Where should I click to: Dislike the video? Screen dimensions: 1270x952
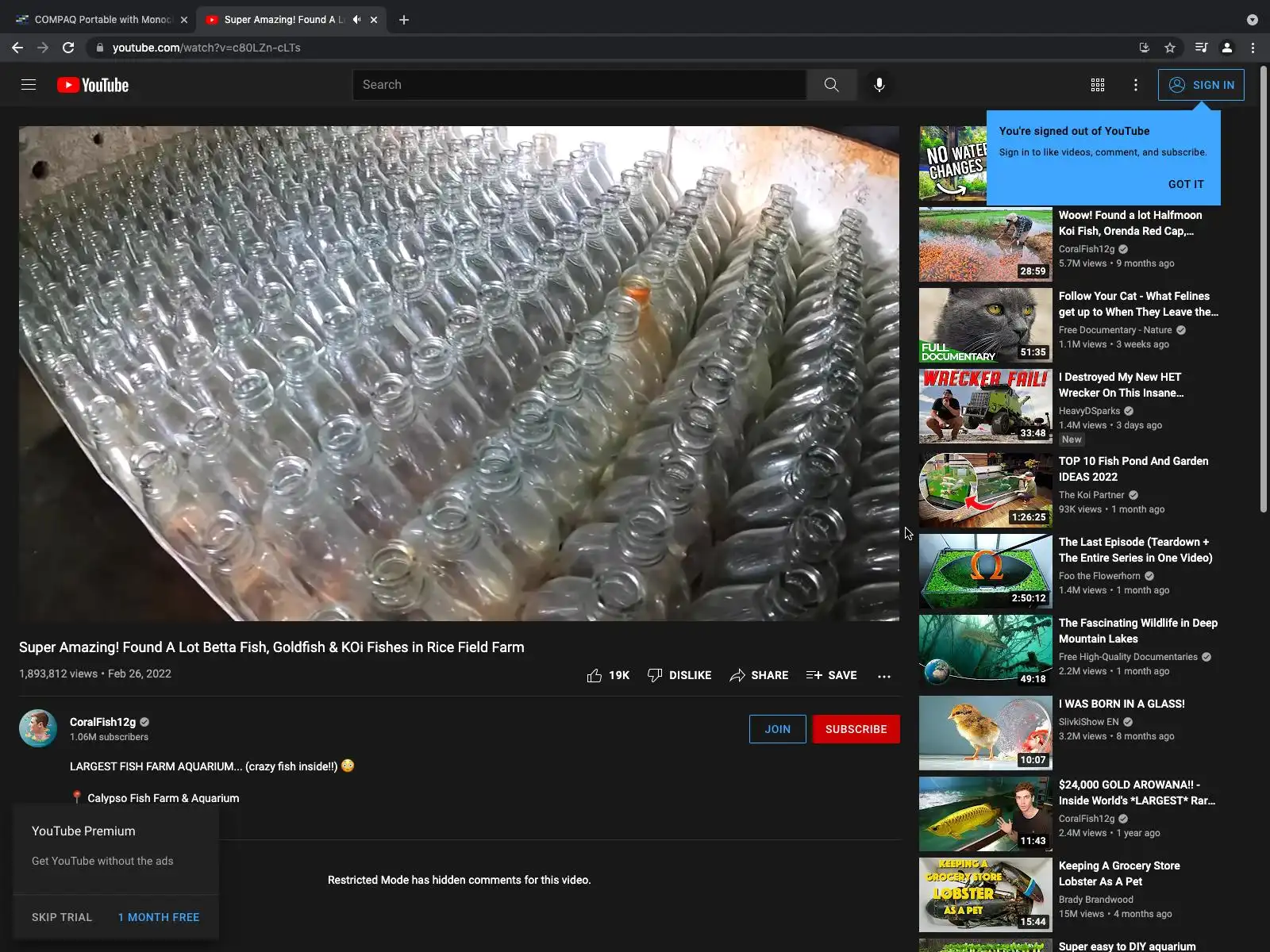pos(679,675)
